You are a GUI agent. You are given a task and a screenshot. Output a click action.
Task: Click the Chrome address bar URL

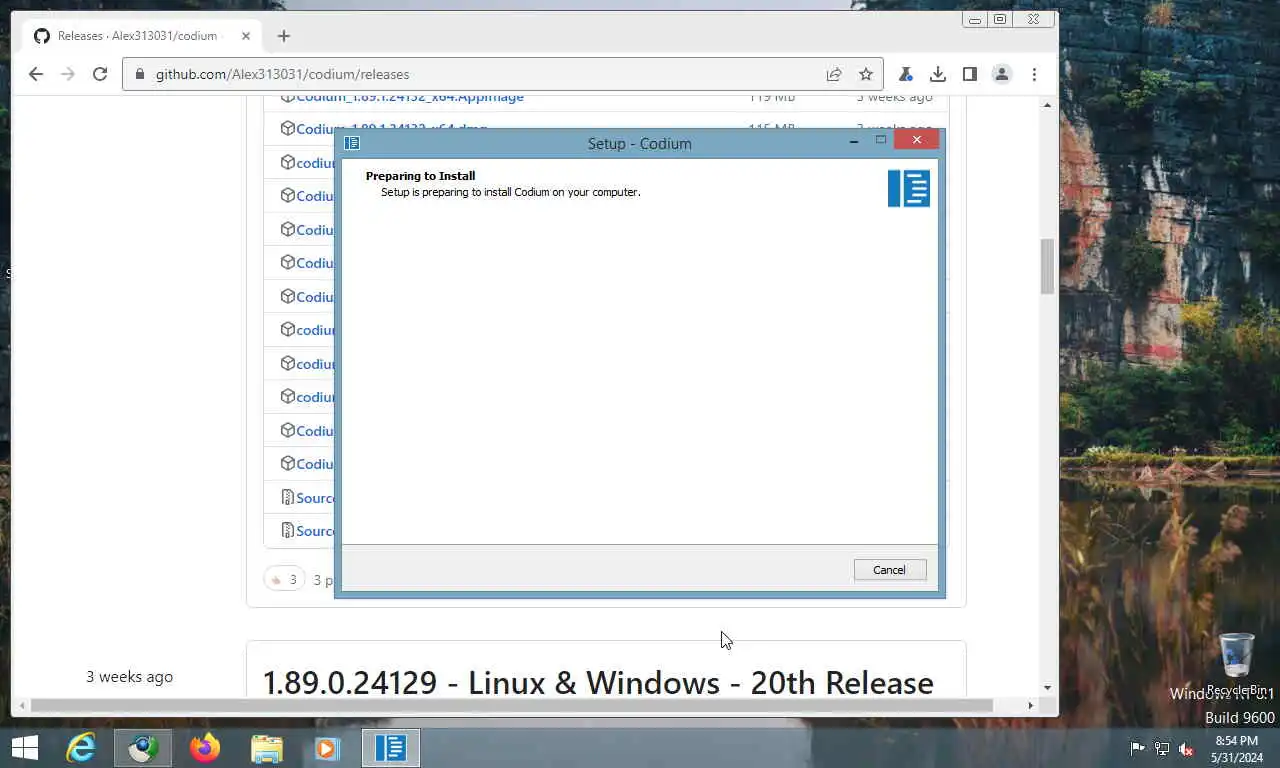(x=282, y=74)
